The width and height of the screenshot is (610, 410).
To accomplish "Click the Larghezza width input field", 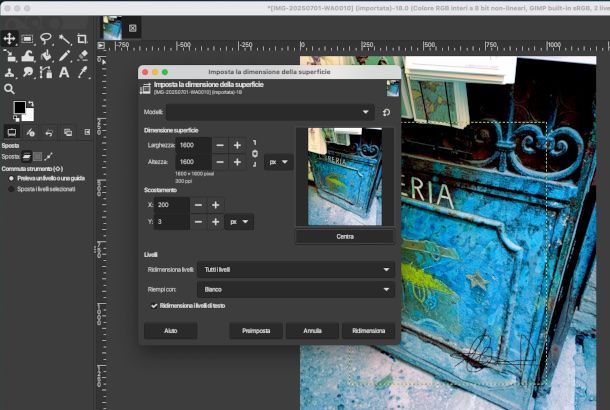I will (193, 145).
